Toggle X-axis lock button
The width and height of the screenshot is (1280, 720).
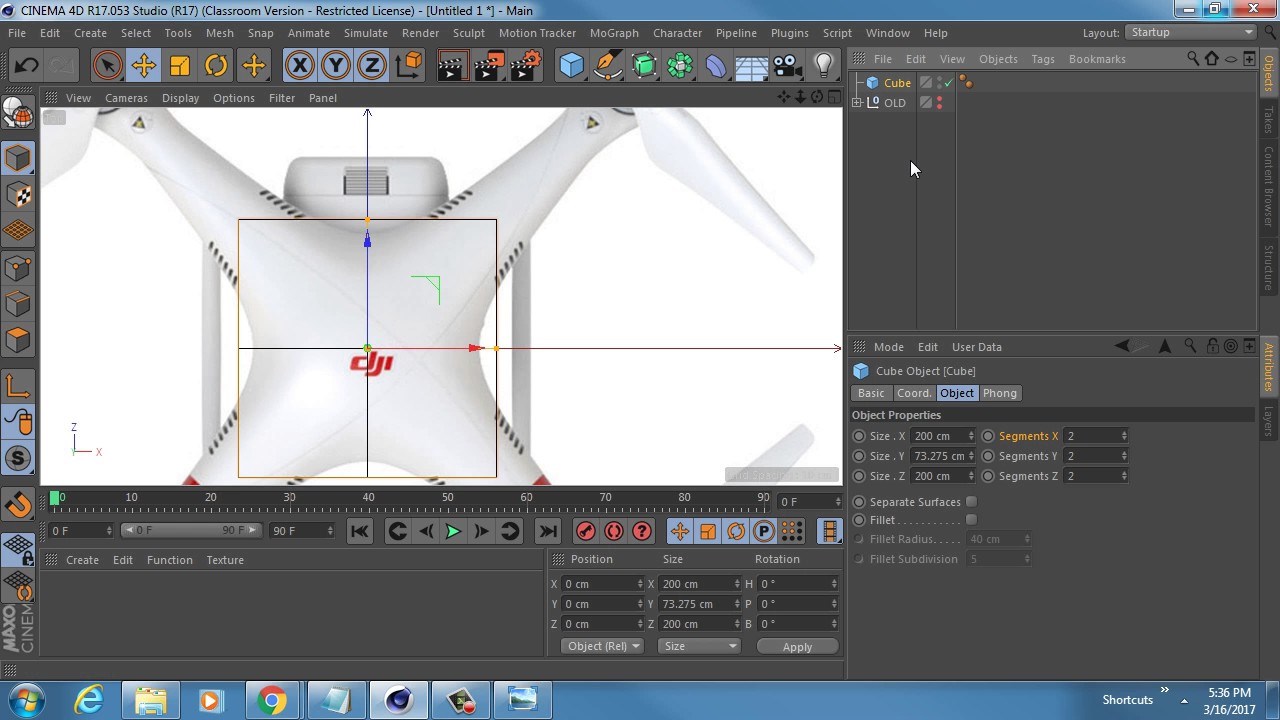click(299, 67)
